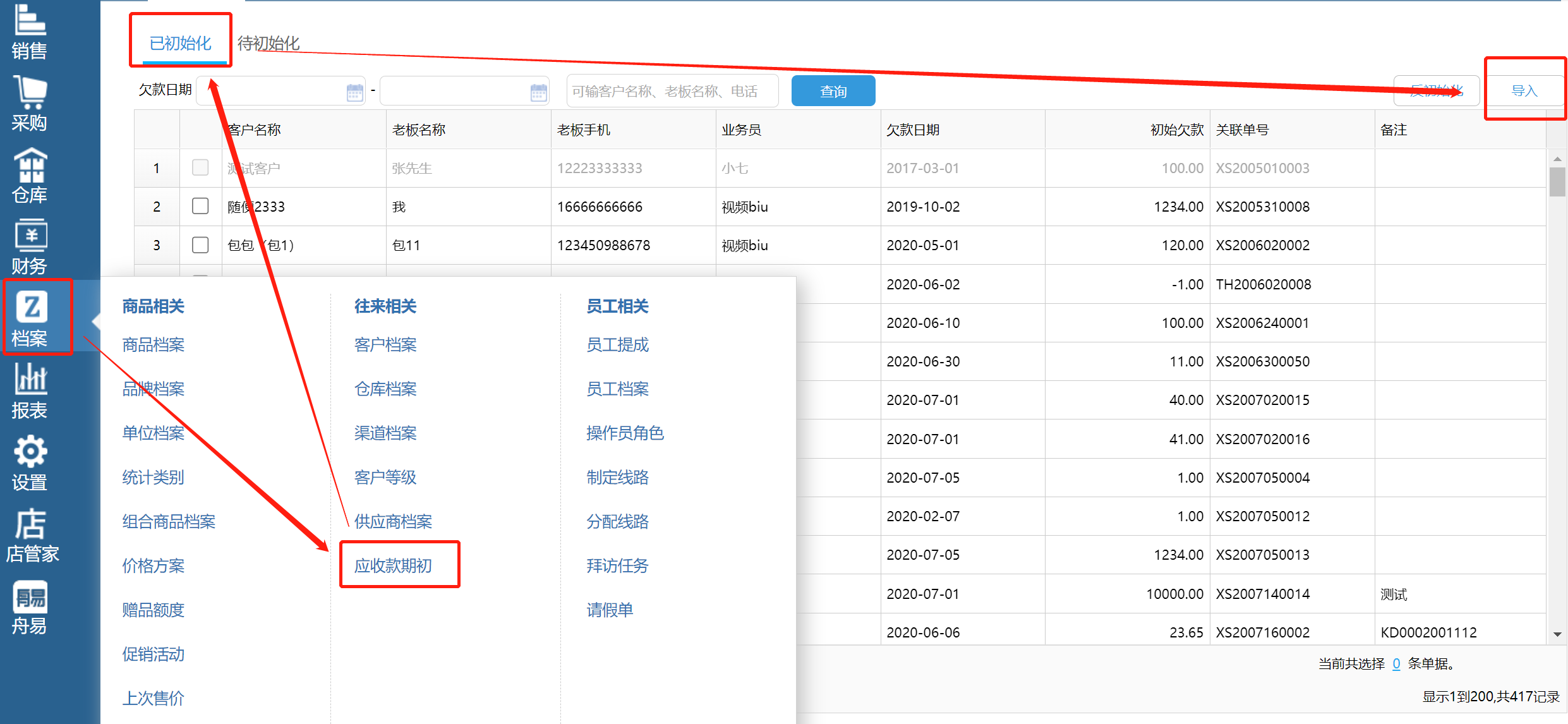Click the table vertical scrollbar thumb

click(1557, 183)
